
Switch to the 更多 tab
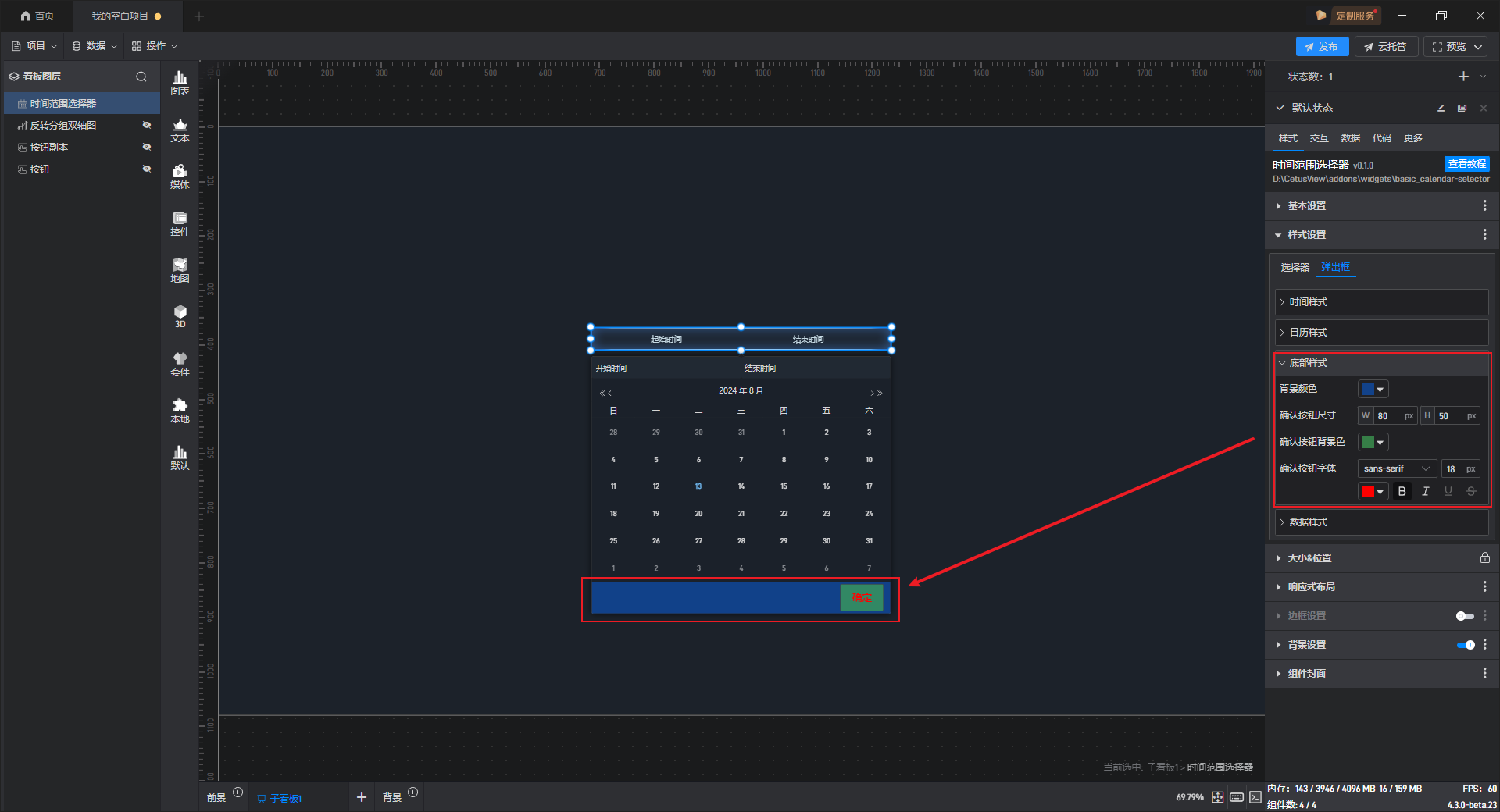[1413, 138]
